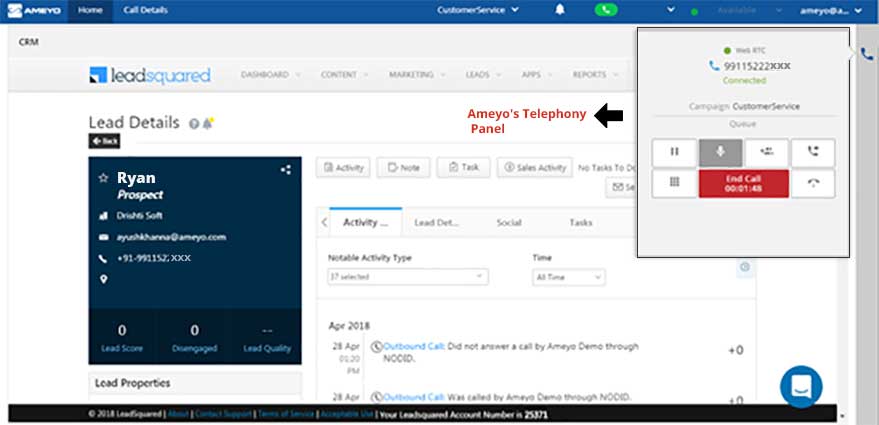Click the Disengaged value
The height and width of the screenshot is (425, 879).
(195, 330)
